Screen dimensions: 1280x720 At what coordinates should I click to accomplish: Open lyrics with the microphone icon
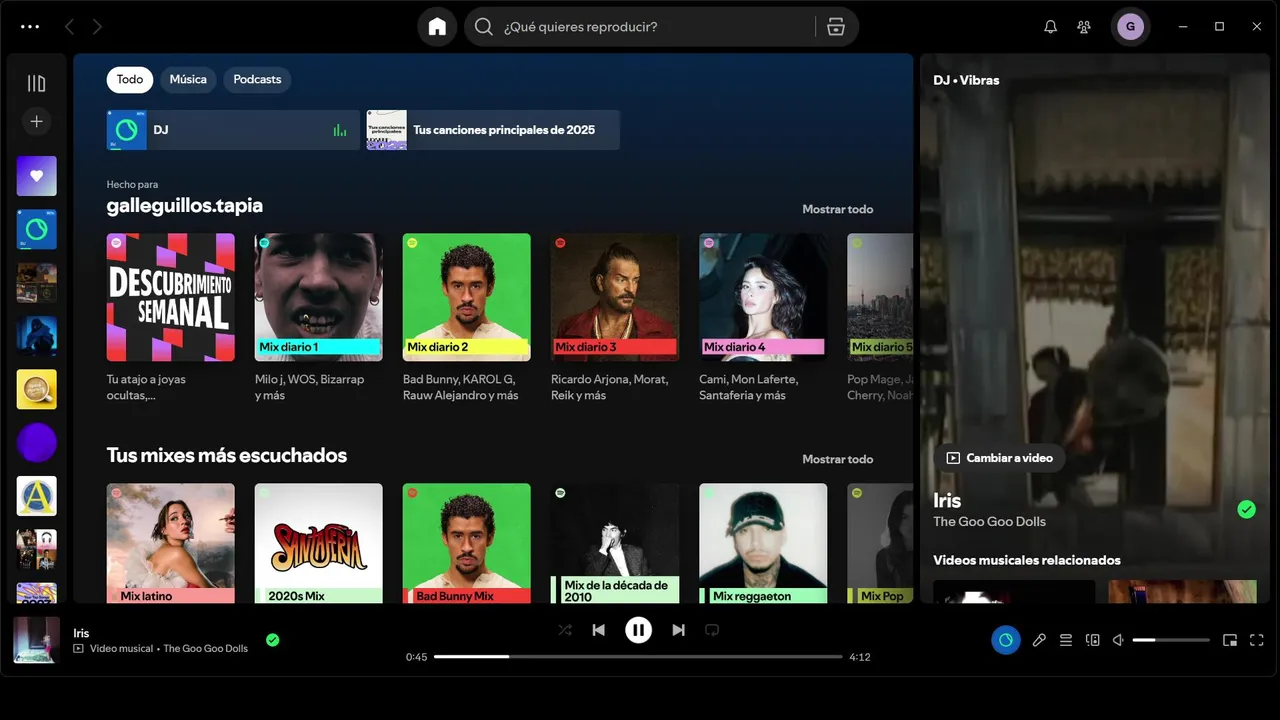pos(1039,640)
